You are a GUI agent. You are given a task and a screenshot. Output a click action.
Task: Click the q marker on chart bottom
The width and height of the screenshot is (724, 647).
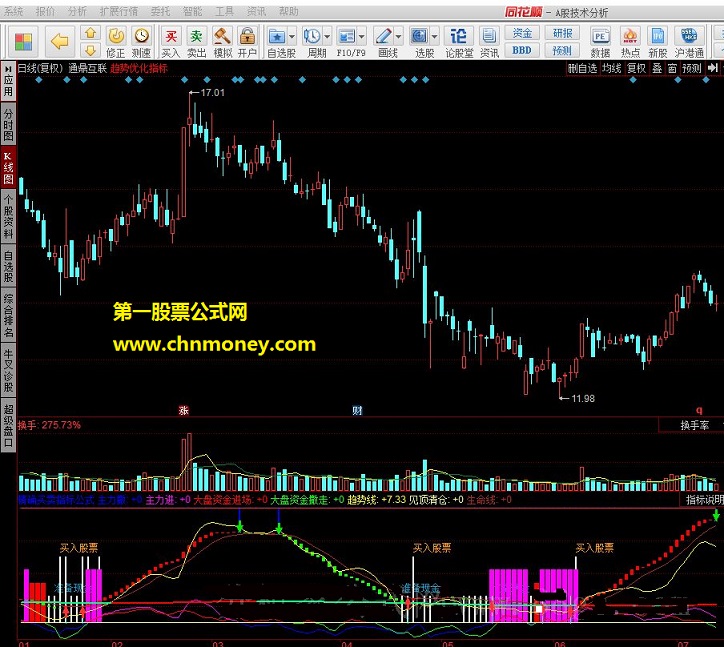pos(699,410)
